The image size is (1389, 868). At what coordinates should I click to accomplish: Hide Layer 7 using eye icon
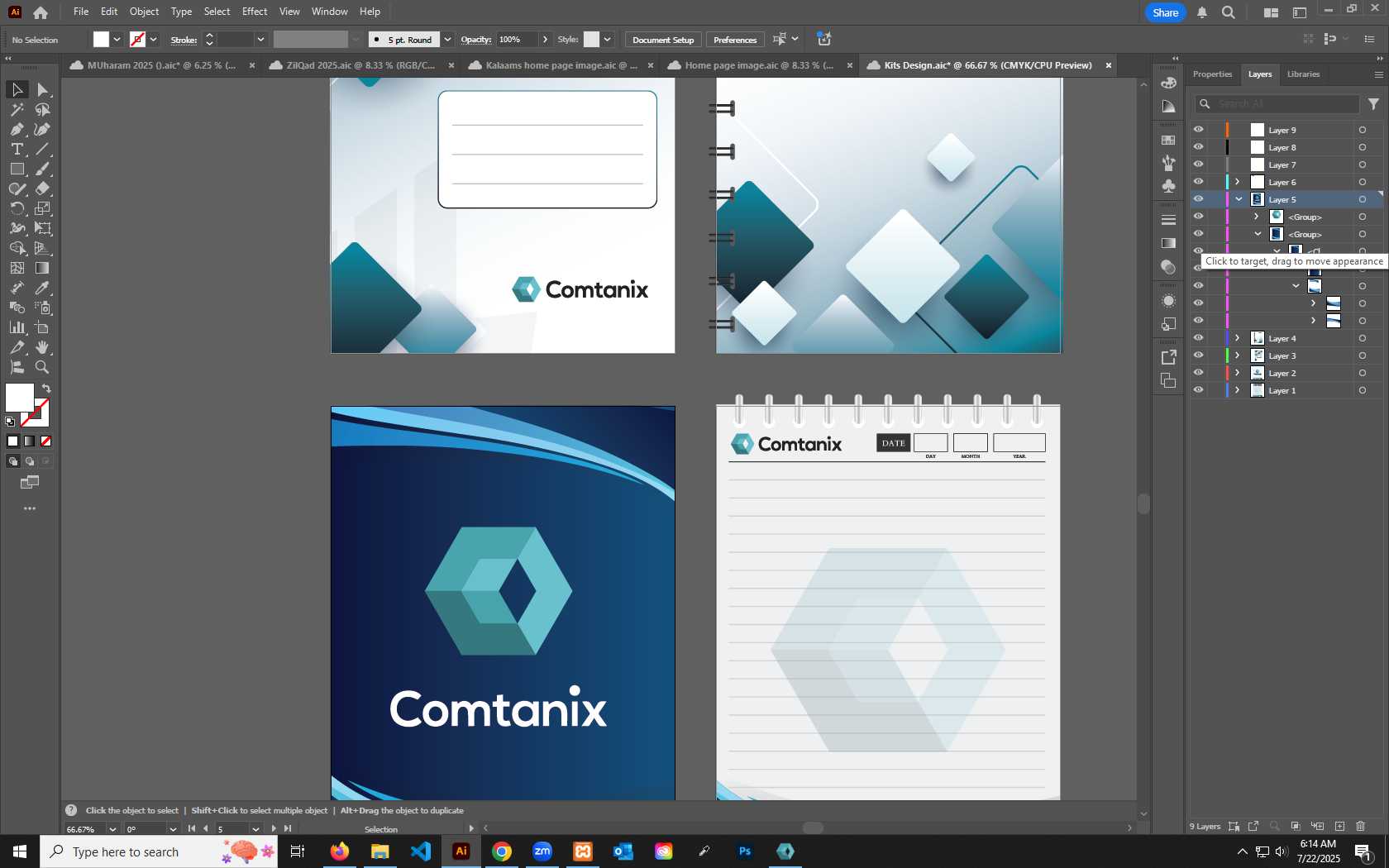pos(1198,165)
